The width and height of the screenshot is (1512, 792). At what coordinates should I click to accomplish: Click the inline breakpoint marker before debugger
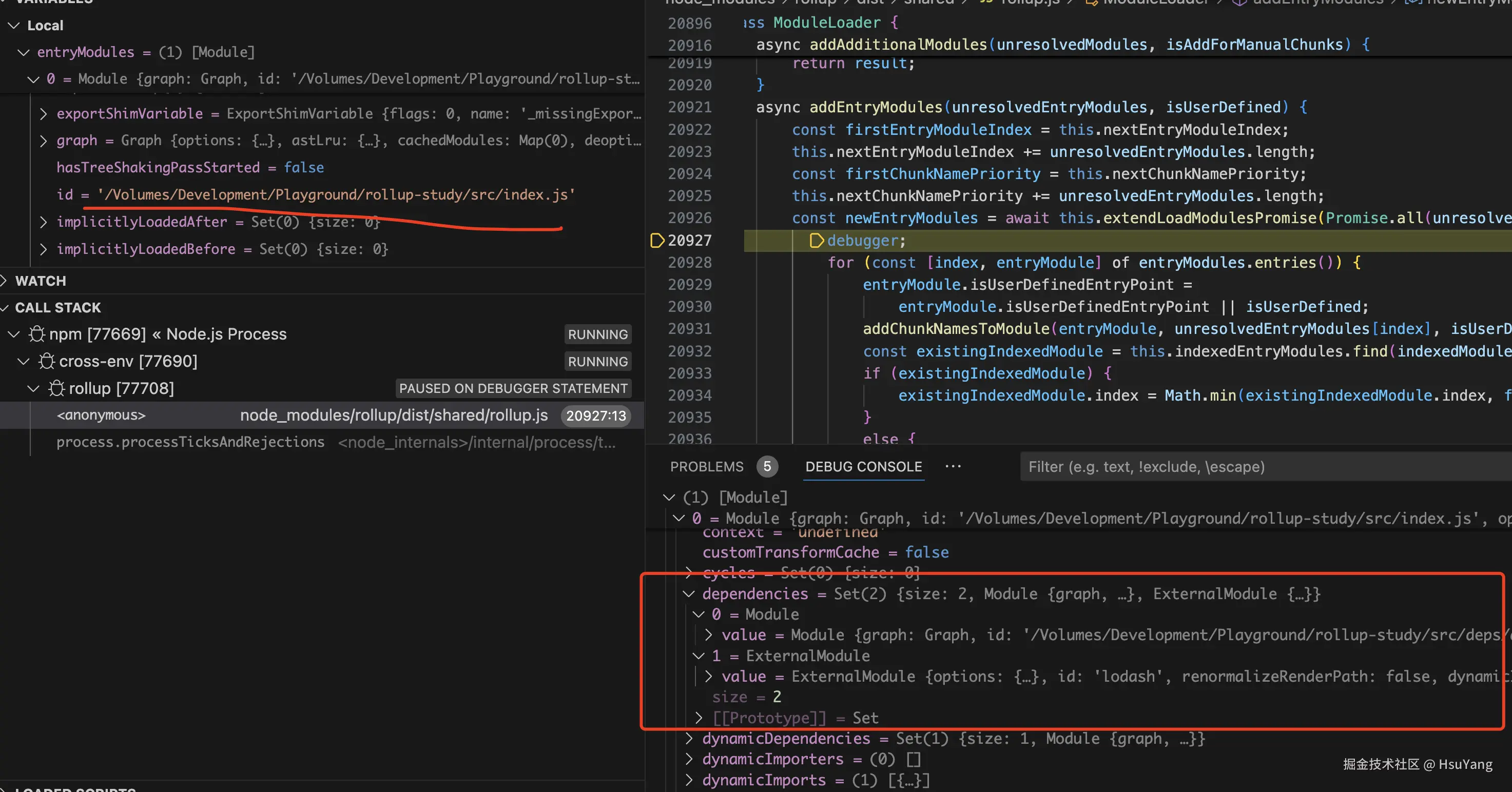816,241
